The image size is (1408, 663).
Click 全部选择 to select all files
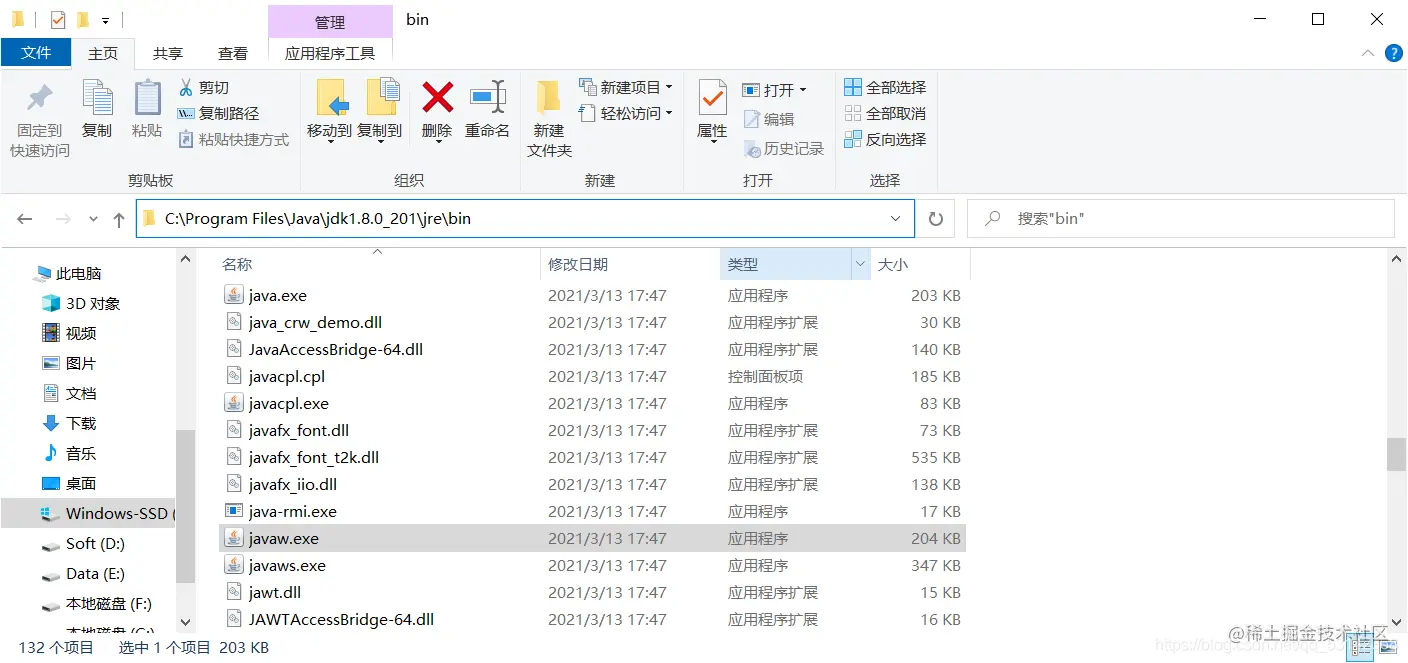884,86
